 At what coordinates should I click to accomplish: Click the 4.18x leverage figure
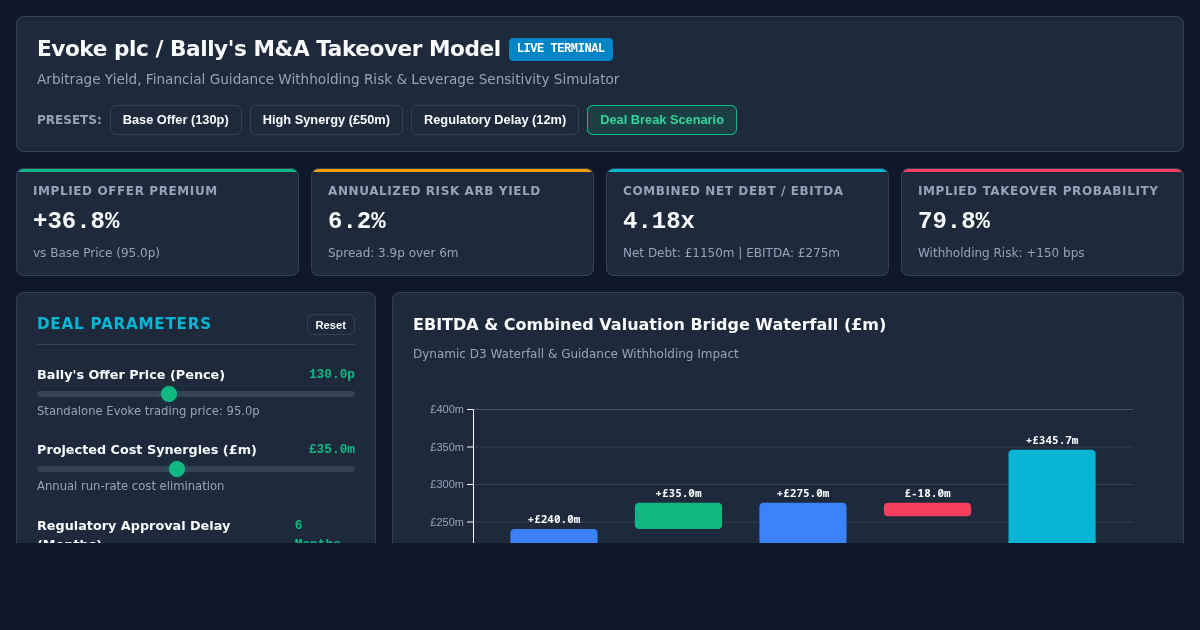coord(659,221)
